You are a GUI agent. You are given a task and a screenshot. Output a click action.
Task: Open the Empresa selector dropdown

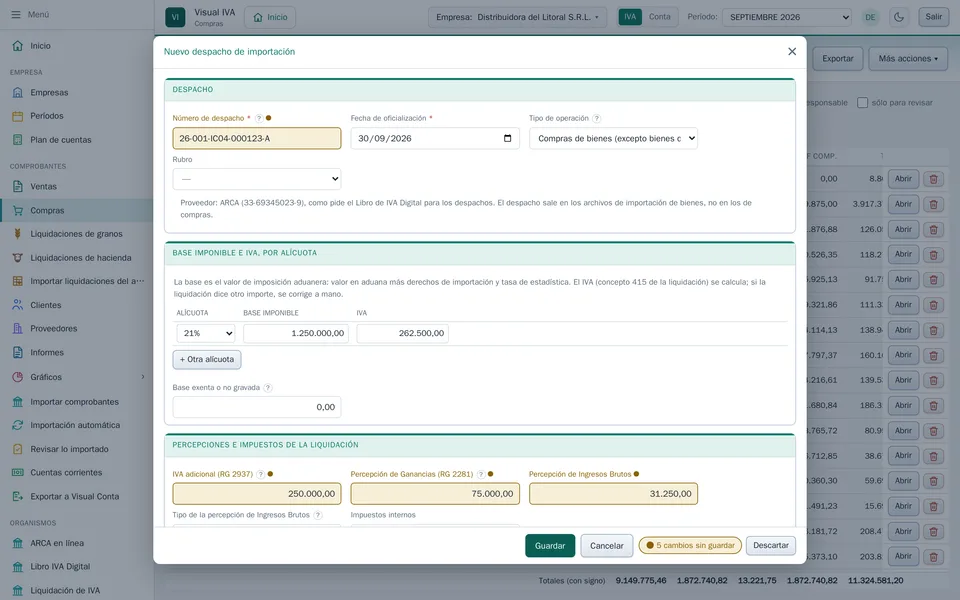pyautogui.click(x=517, y=17)
